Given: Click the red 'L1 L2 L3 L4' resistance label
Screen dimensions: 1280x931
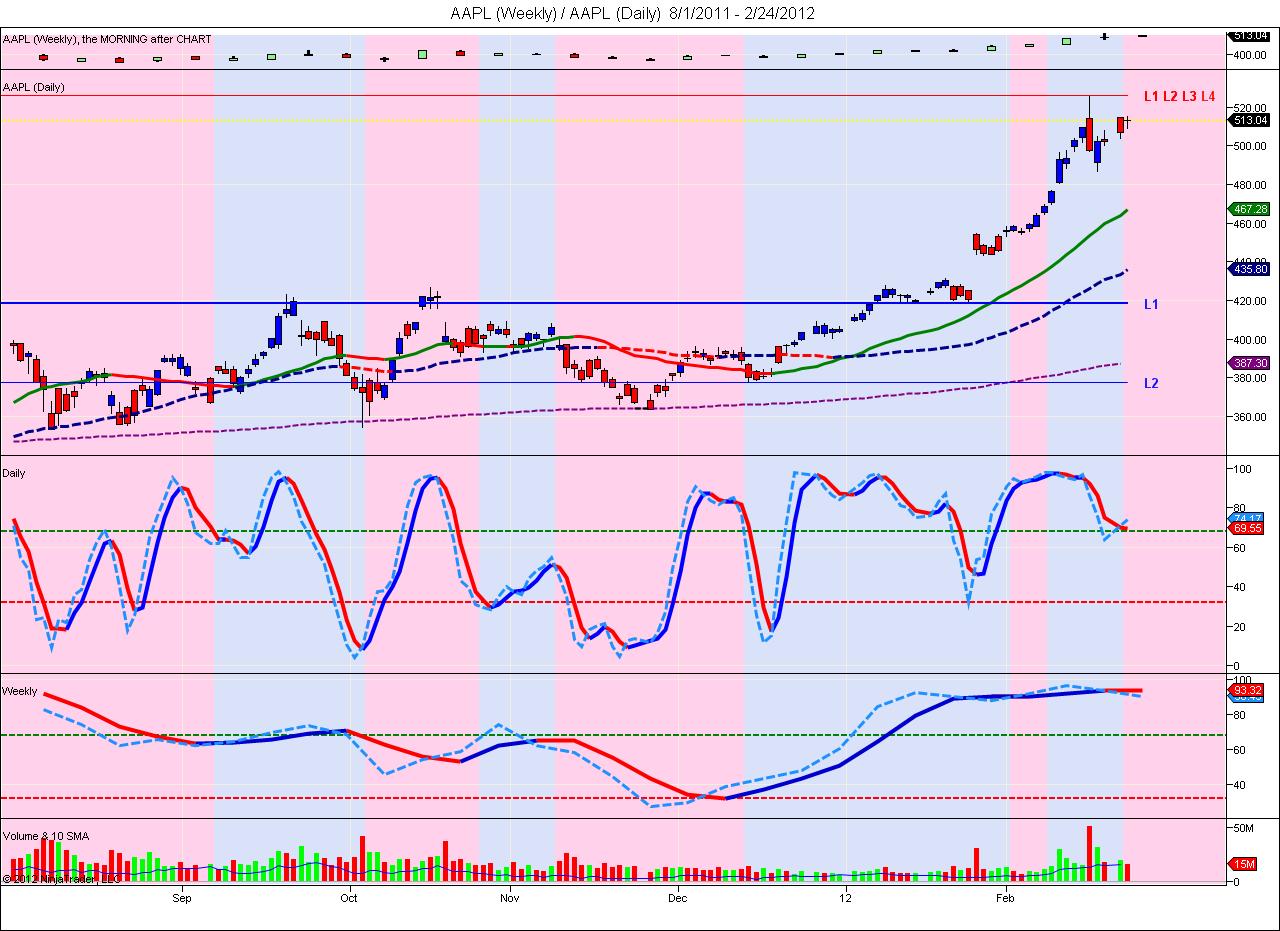Looking at the screenshot, I should tap(1179, 96).
